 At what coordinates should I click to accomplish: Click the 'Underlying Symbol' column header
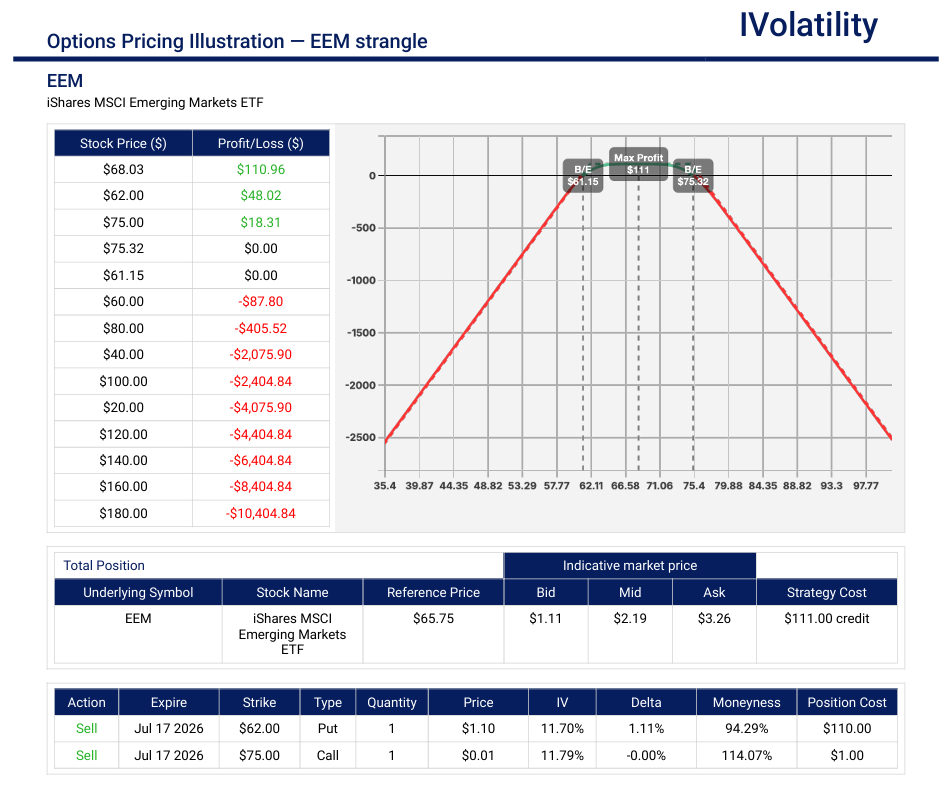click(138, 592)
